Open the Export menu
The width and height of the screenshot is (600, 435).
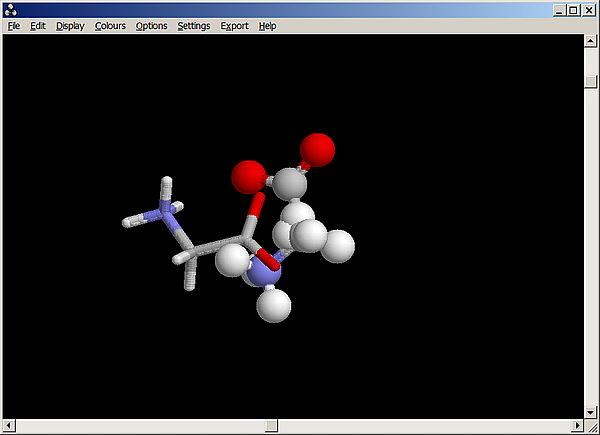[x=234, y=26]
